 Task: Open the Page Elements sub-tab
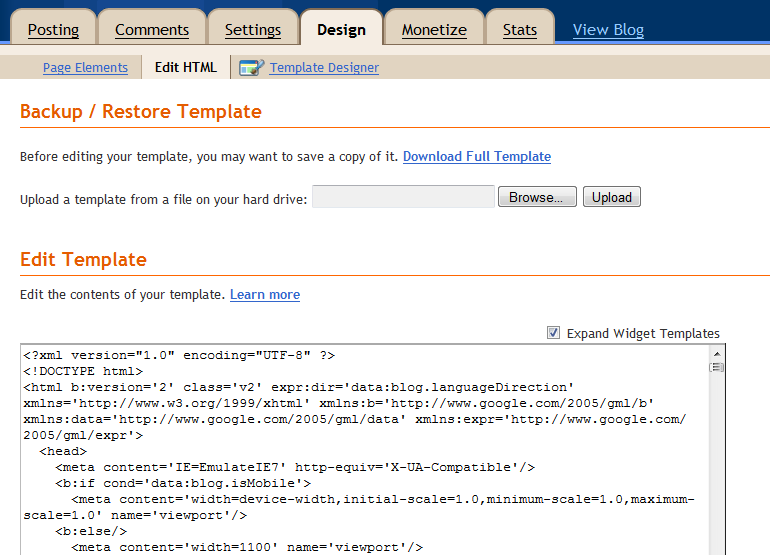[85, 67]
